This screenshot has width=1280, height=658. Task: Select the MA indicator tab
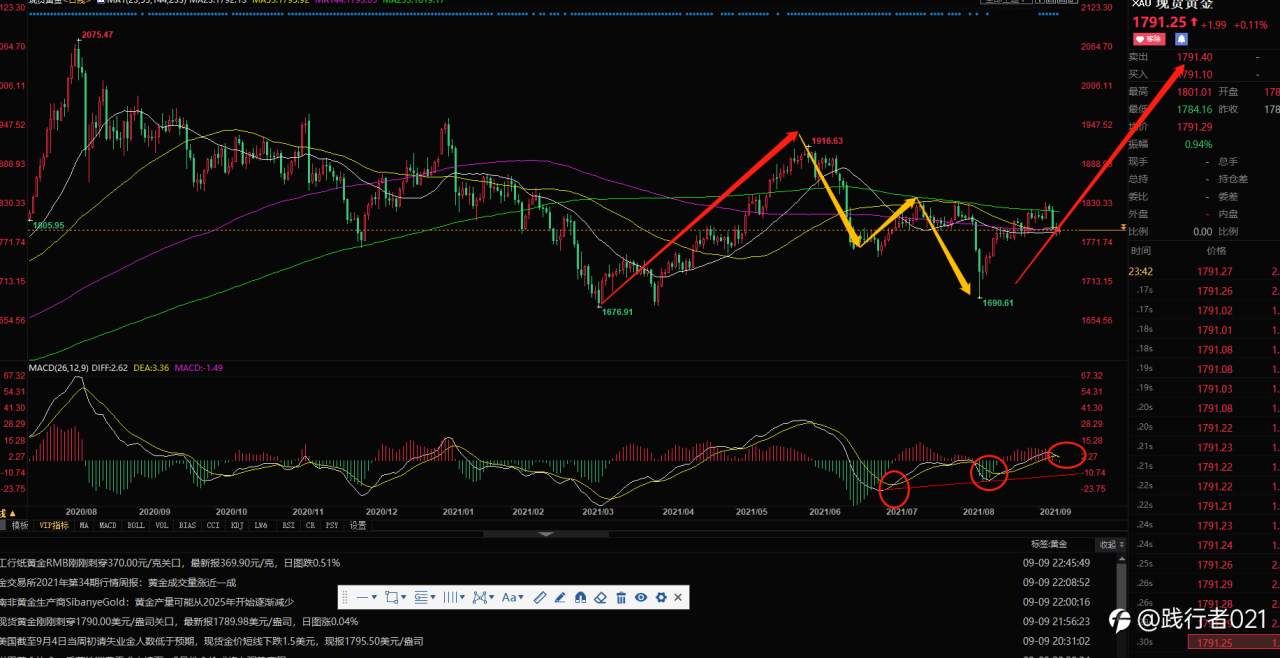pyautogui.click(x=84, y=524)
